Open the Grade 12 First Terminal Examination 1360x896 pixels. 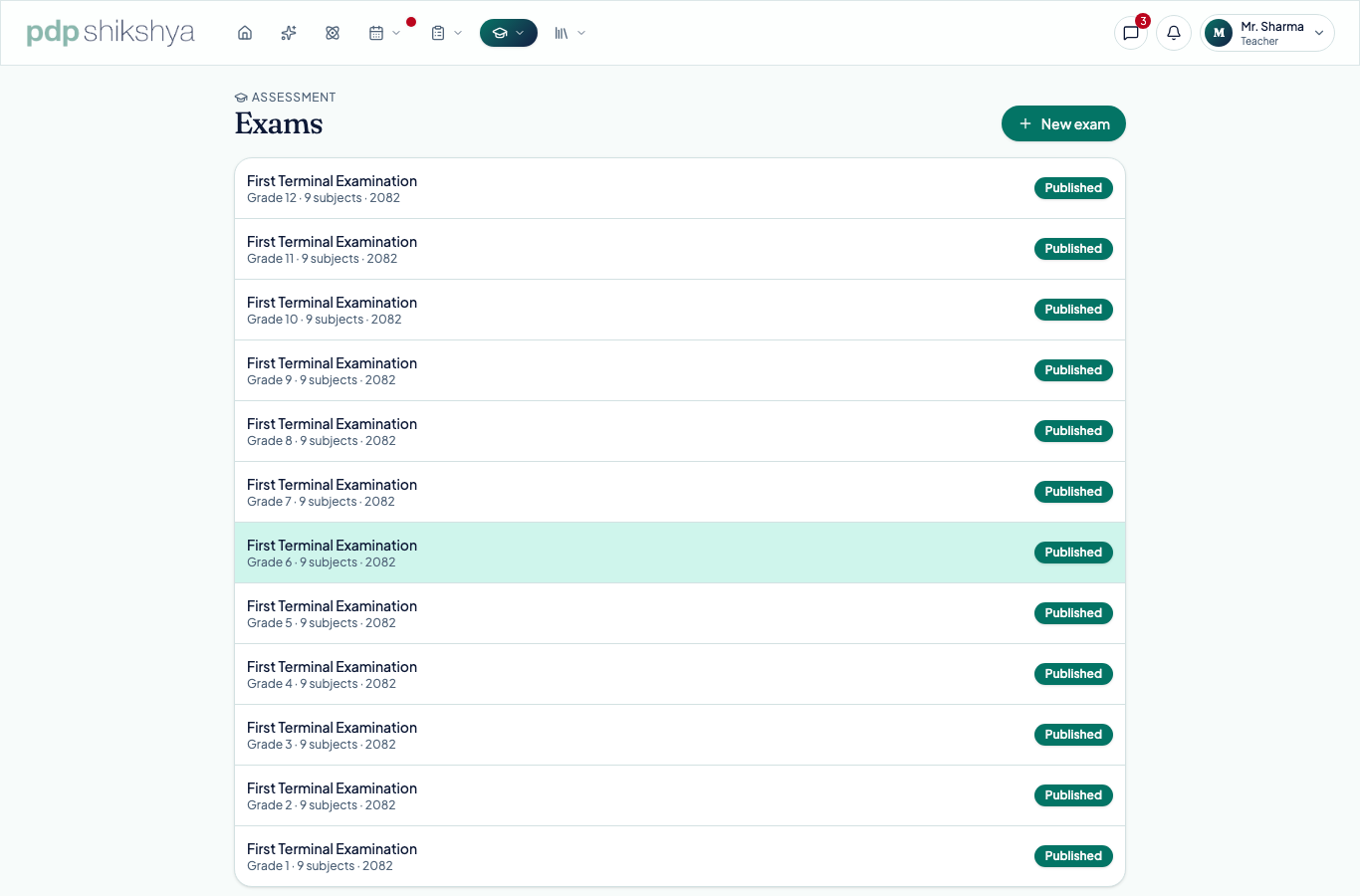(x=680, y=188)
